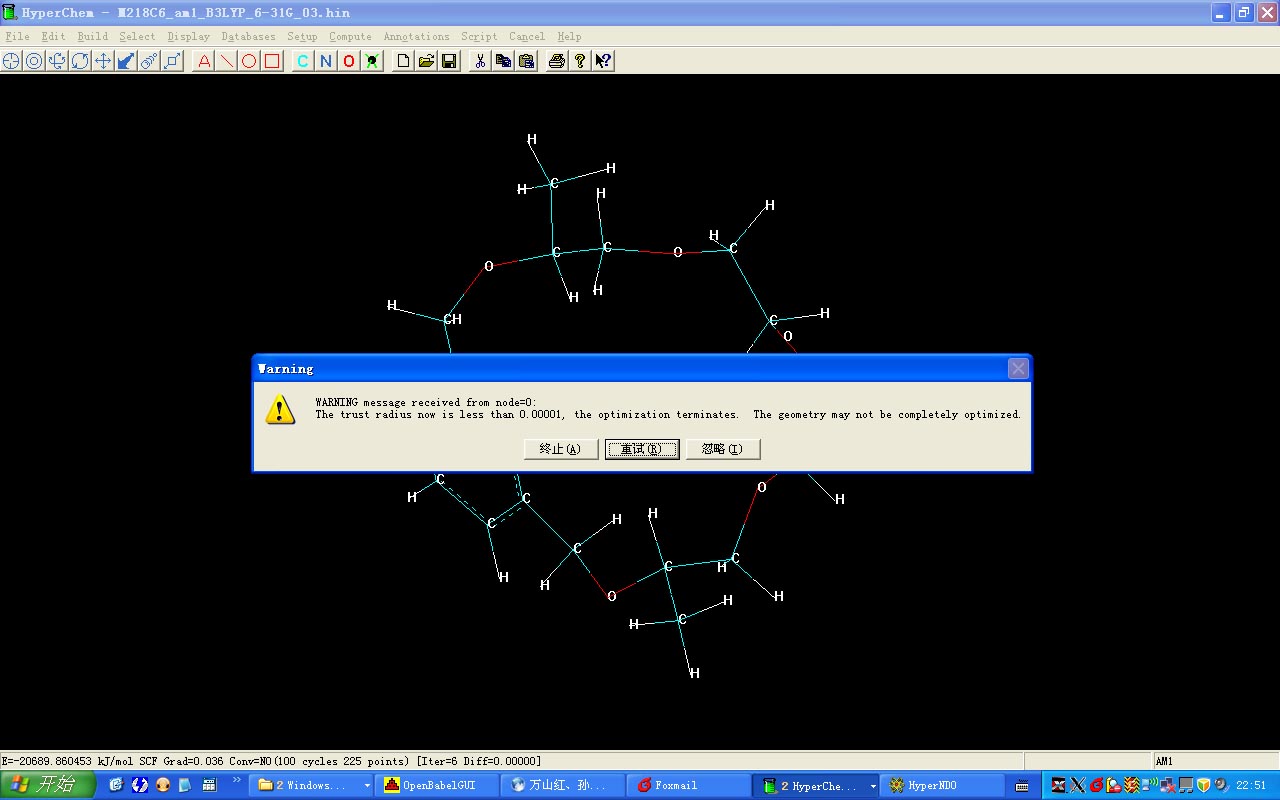Open the Databases menu

[x=248, y=37]
